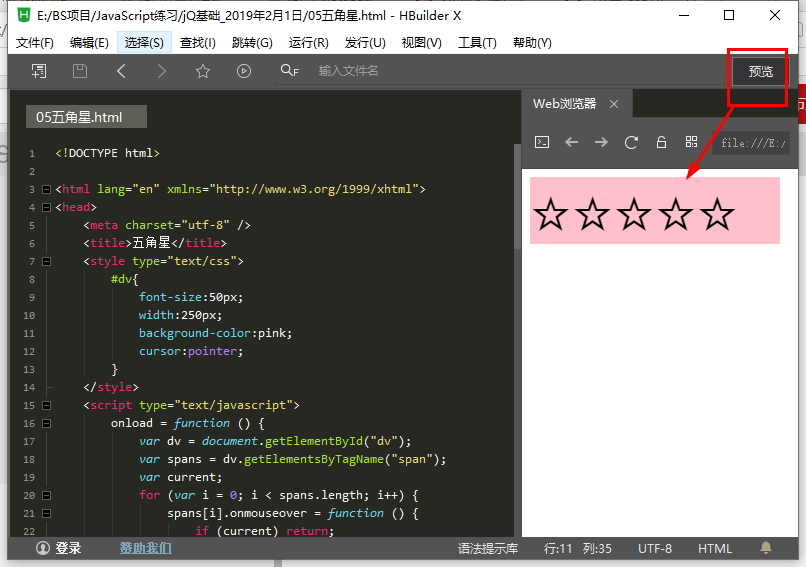Image resolution: width=806 pixels, height=567 pixels.
Task: Open the 跳转(G) menu
Action: [x=252, y=43]
